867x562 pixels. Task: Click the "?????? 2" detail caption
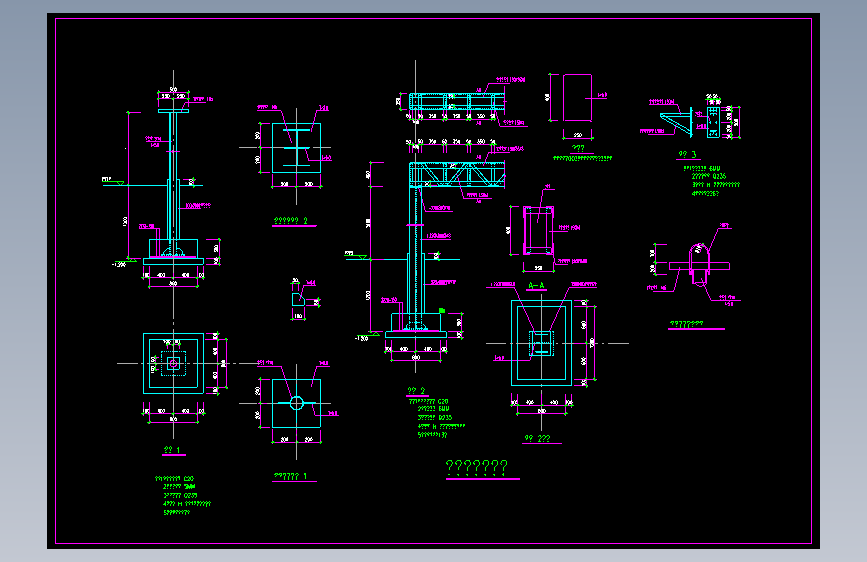pos(291,220)
